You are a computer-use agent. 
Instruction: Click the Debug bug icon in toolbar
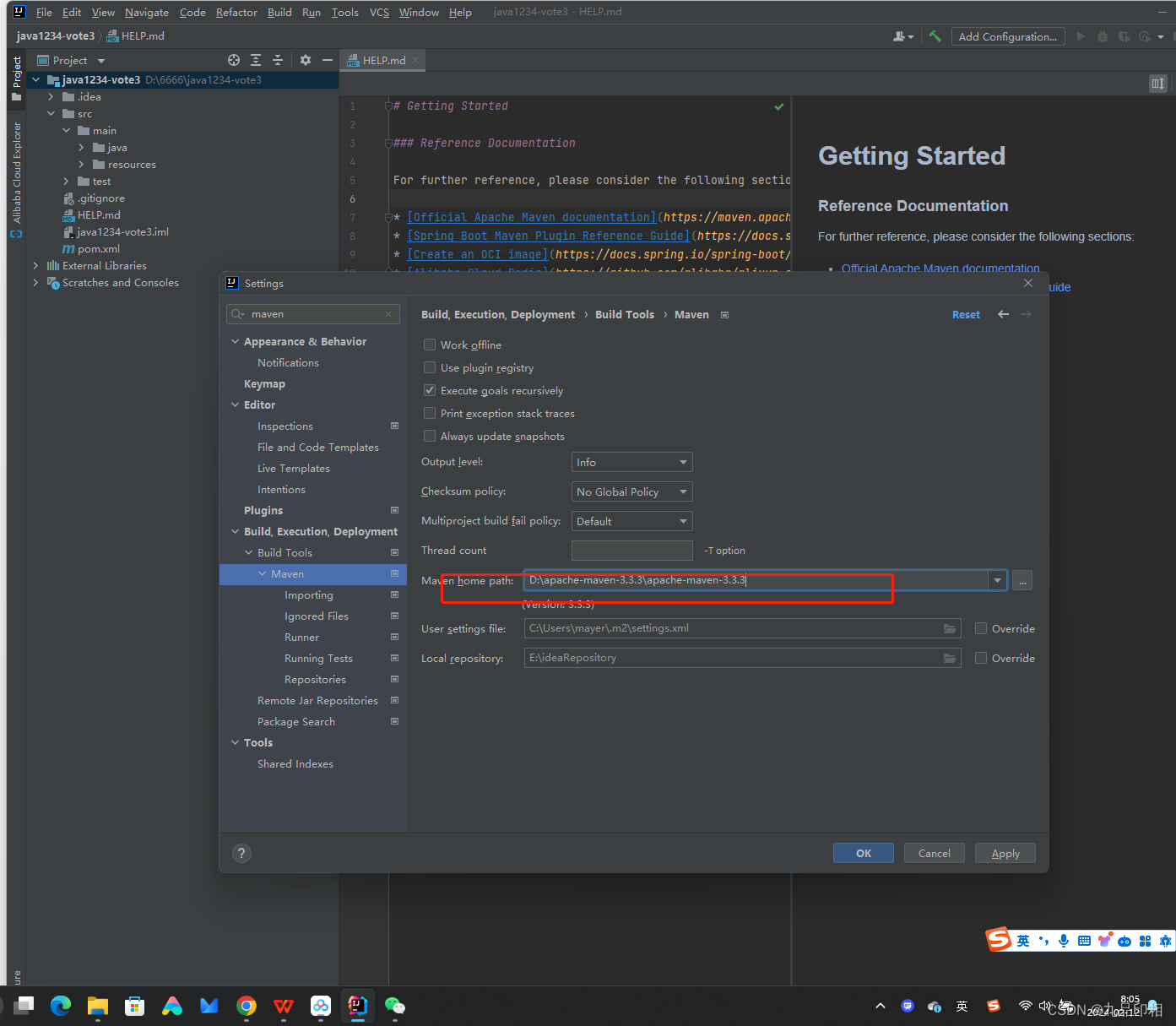1103,36
